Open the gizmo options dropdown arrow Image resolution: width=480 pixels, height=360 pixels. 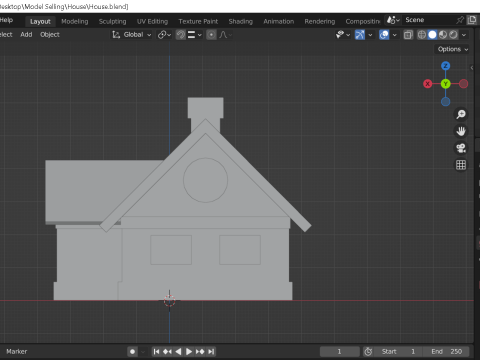370,35
